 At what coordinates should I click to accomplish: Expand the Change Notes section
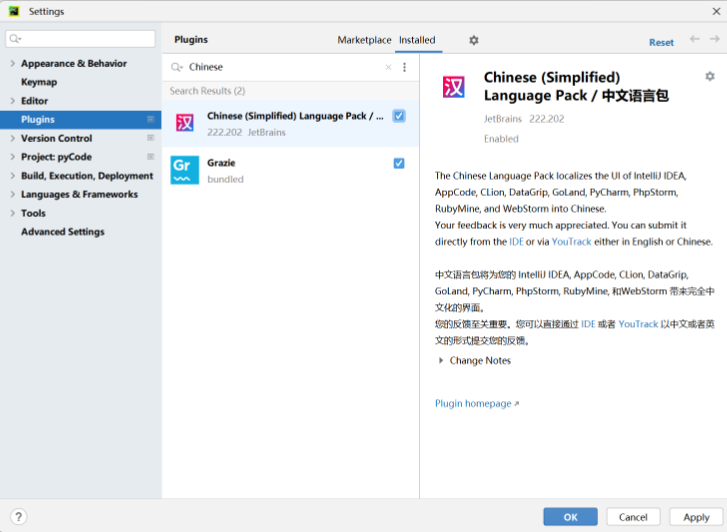click(x=441, y=360)
